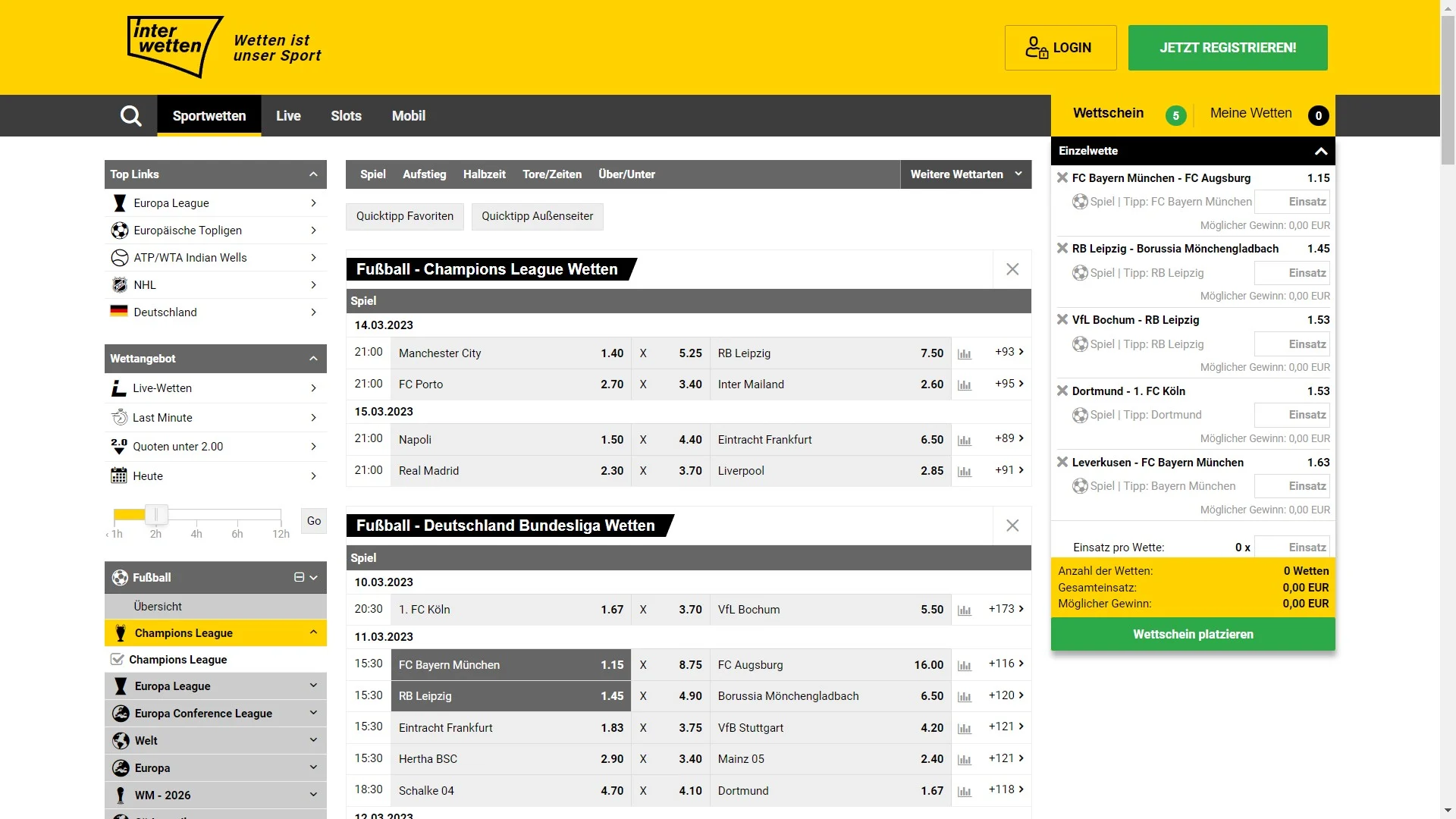1456x819 pixels.
Task: Remove RB Leipzig - Borussia Mönchengladbach bet
Action: pyautogui.click(x=1062, y=248)
